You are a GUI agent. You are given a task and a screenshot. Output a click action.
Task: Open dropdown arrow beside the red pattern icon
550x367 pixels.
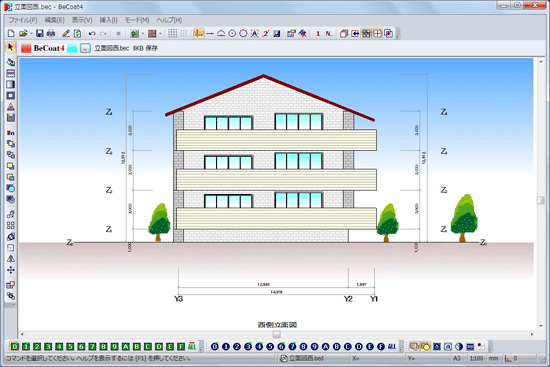[160, 34]
